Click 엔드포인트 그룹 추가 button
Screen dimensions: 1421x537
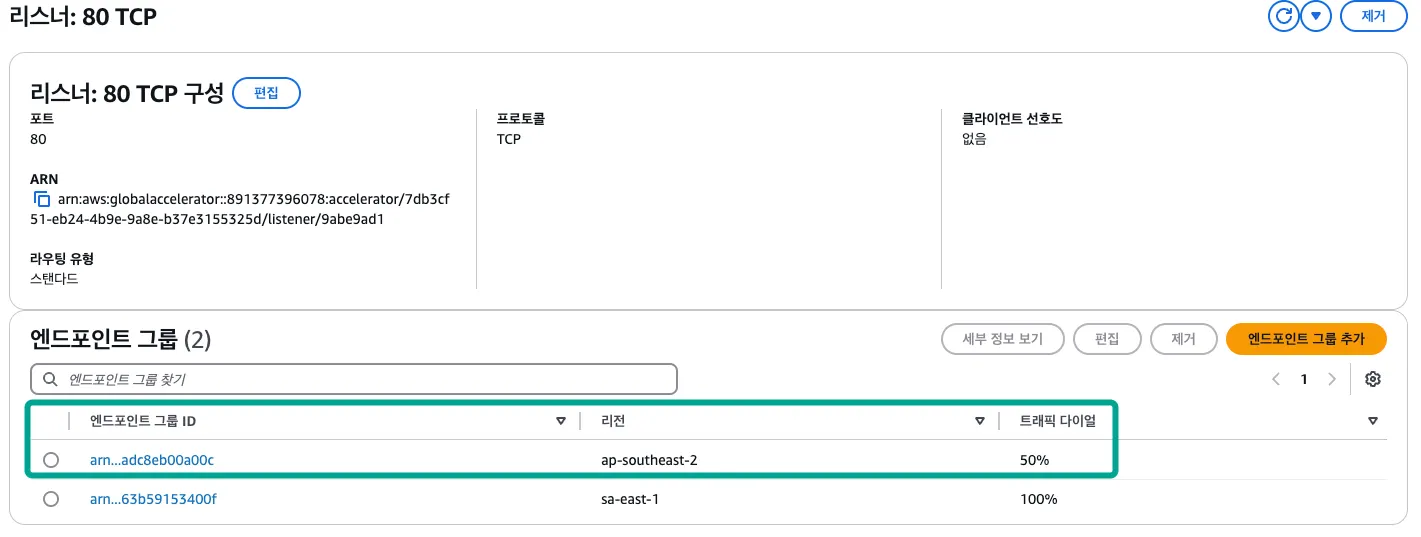click(1306, 339)
